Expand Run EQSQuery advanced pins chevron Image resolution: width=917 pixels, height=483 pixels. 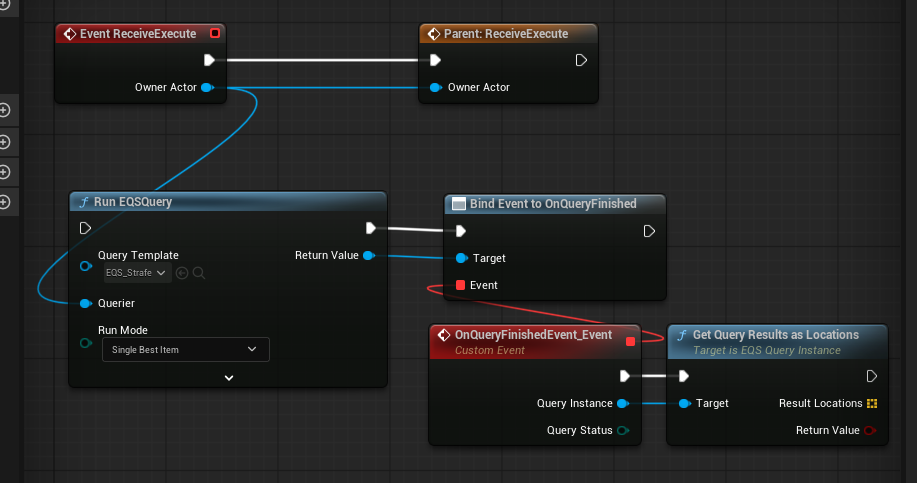coord(229,378)
